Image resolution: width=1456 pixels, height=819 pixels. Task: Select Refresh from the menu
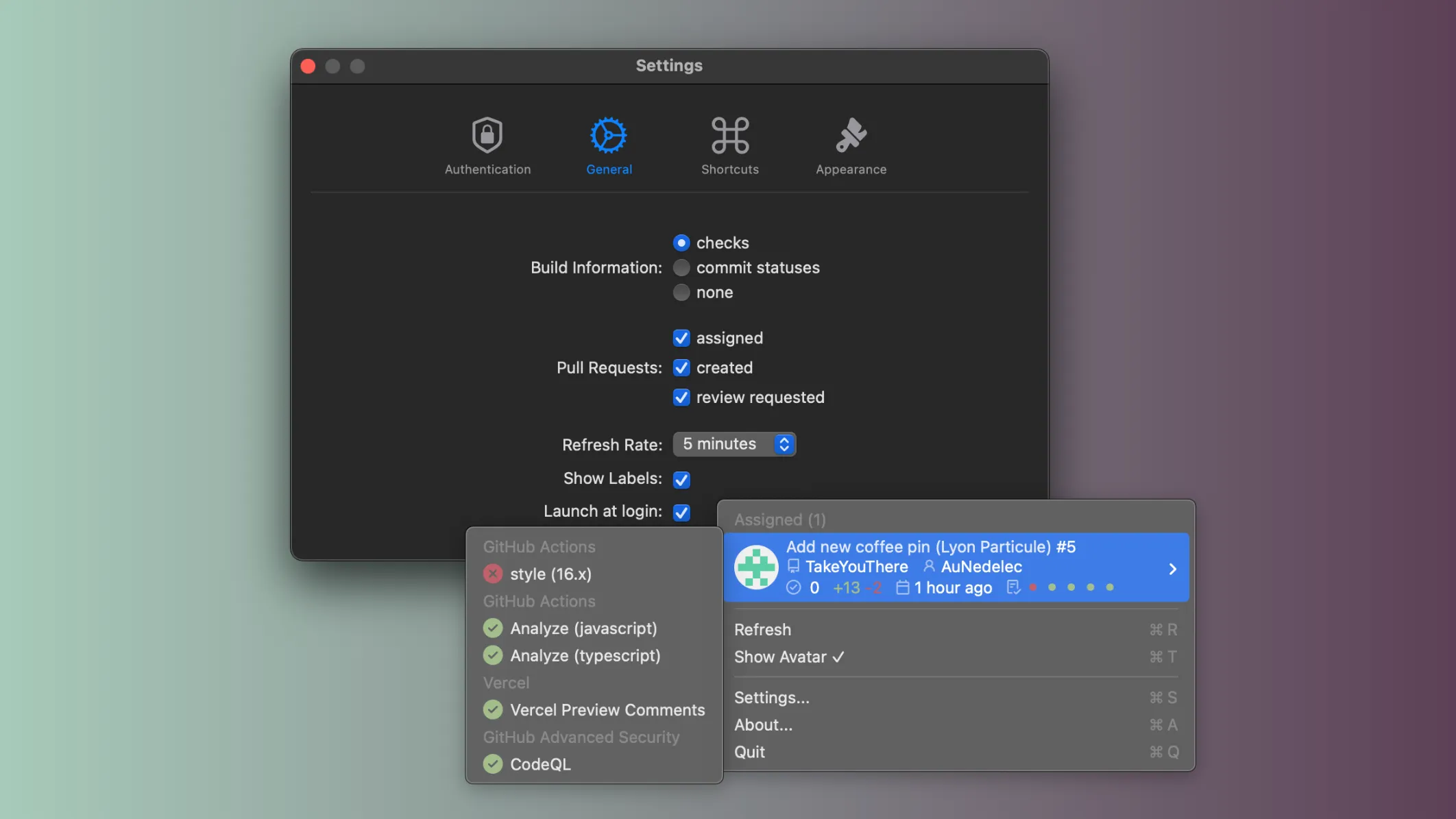762,629
